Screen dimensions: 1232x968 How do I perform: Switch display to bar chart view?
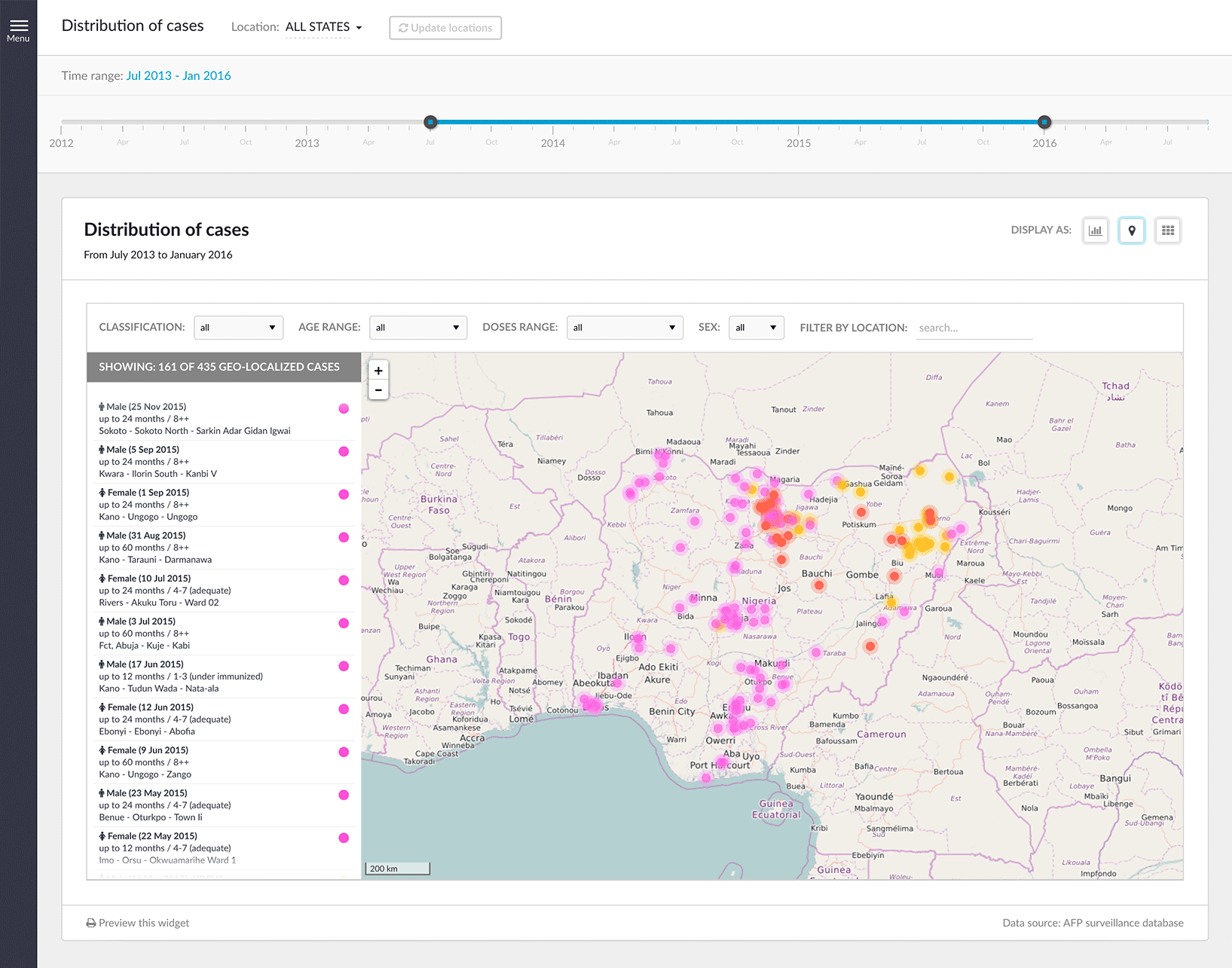tap(1095, 231)
